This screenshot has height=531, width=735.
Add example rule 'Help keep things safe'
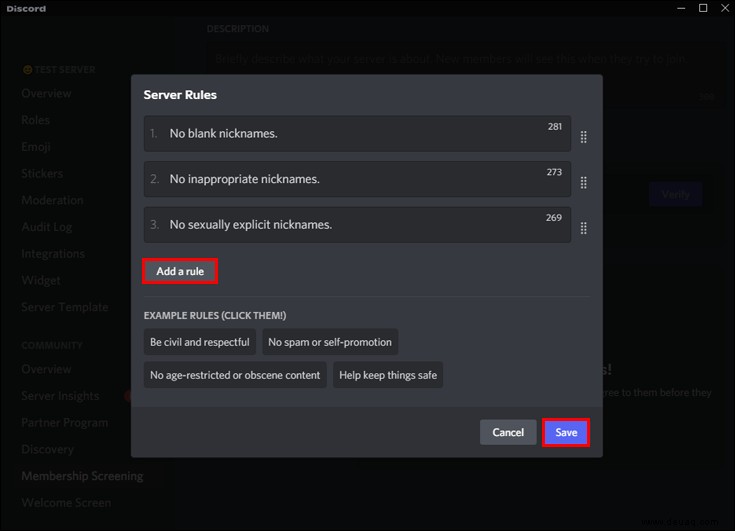click(x=388, y=375)
